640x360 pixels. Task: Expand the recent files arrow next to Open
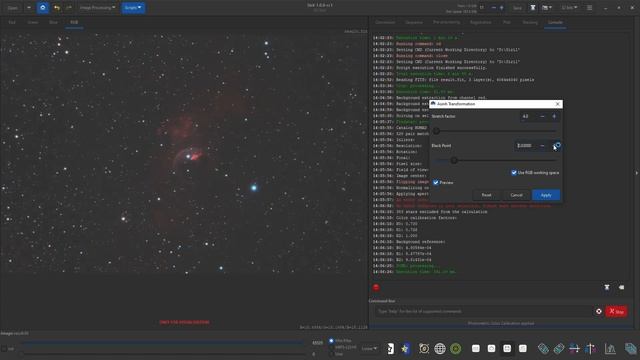[x=29, y=8]
